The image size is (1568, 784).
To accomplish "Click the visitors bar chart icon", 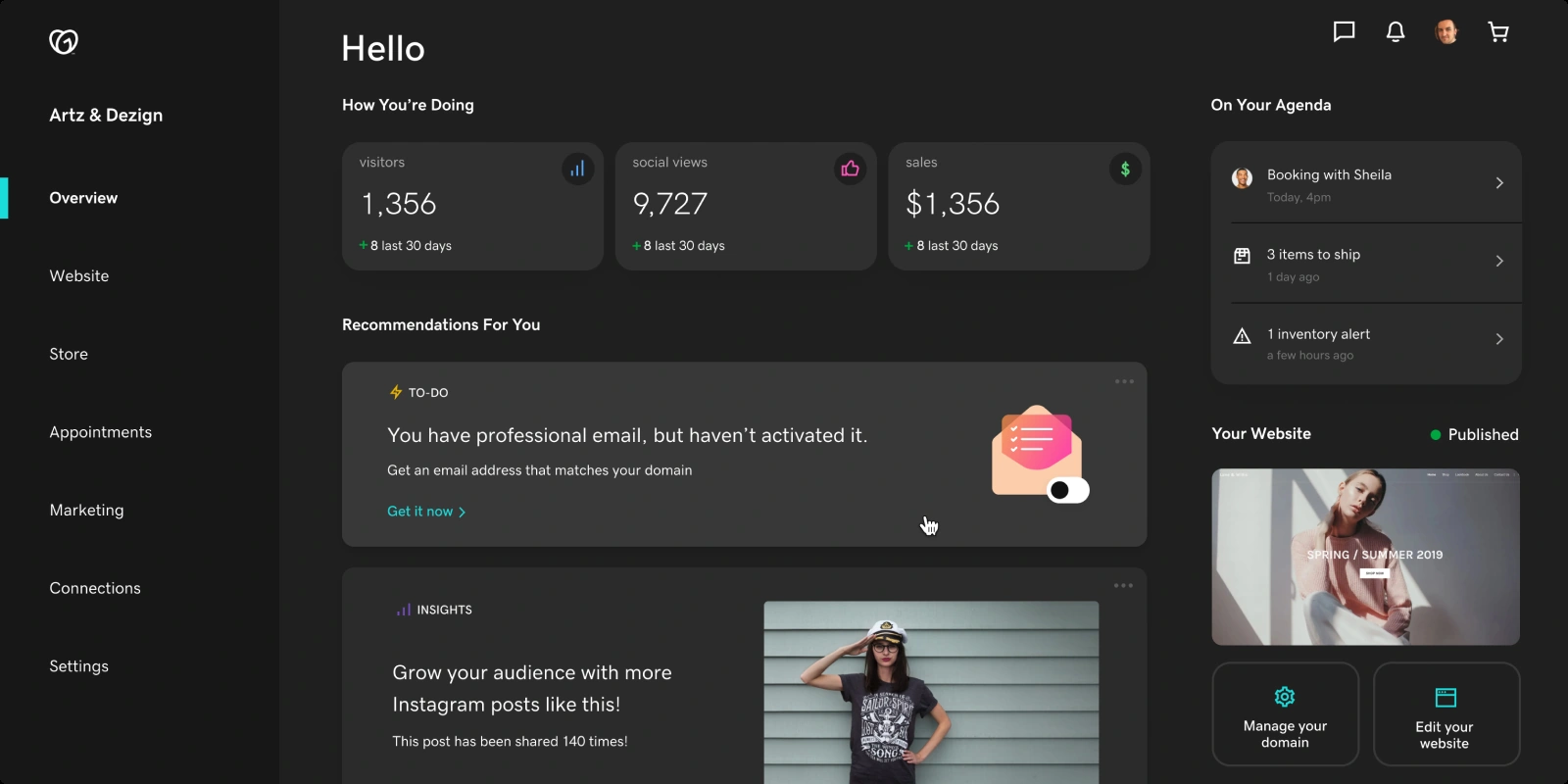I will 577,169.
